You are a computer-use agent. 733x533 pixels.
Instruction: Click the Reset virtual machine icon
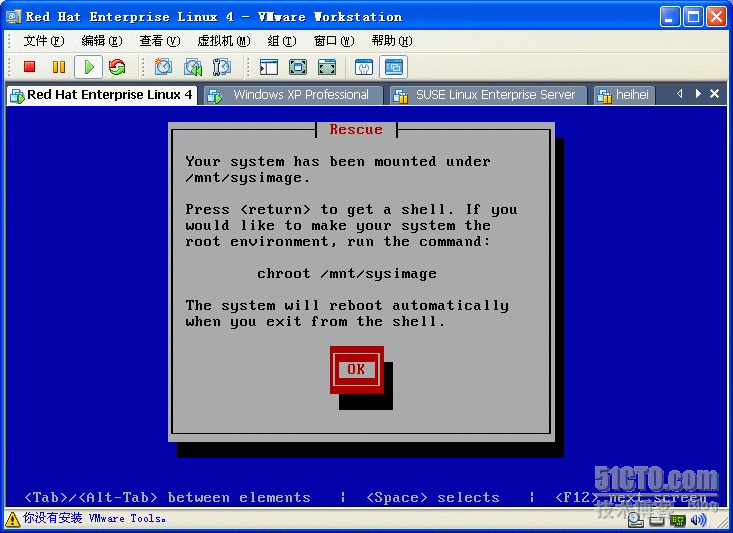(x=117, y=67)
